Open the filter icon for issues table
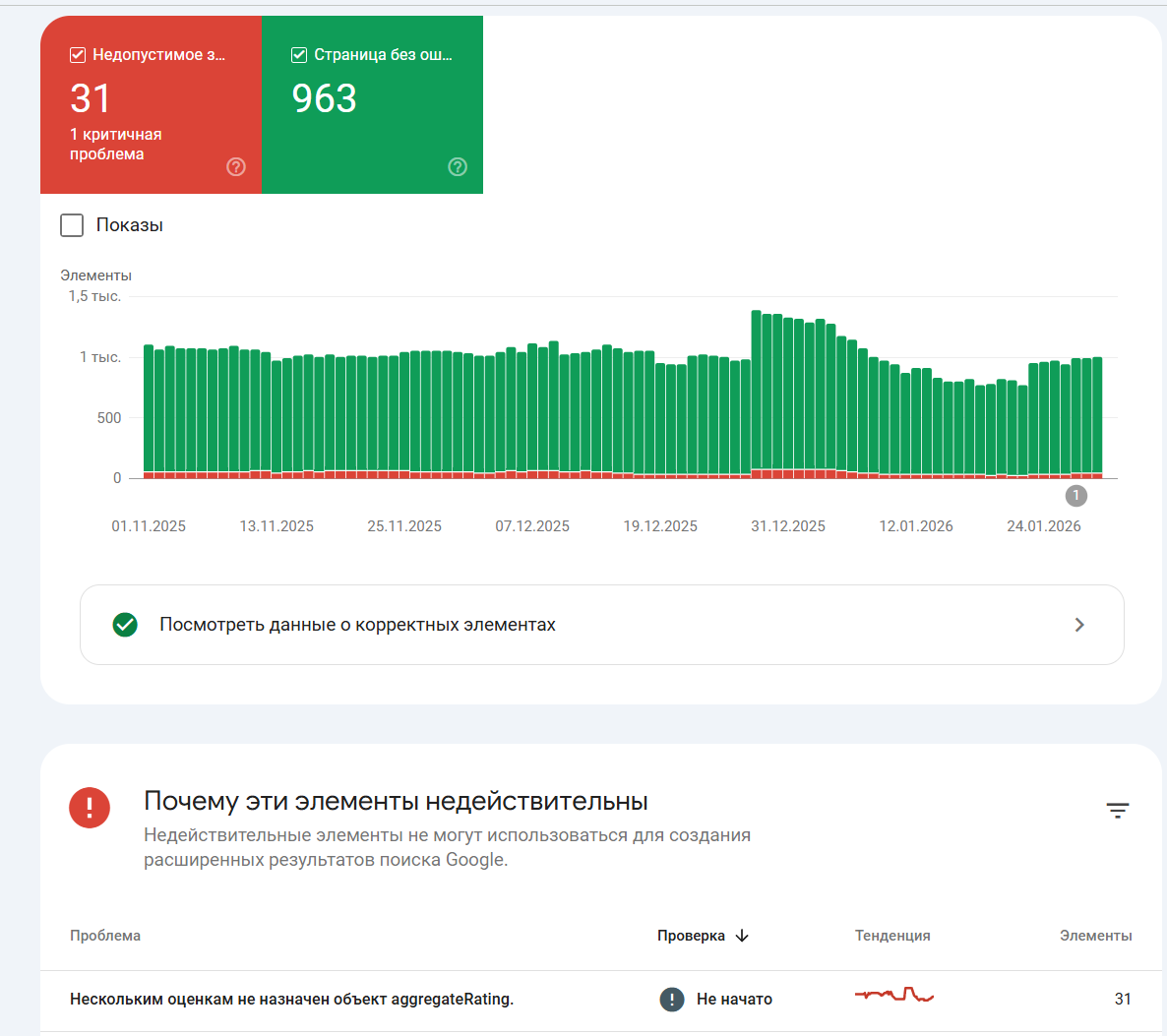1167x1036 pixels. [x=1117, y=810]
